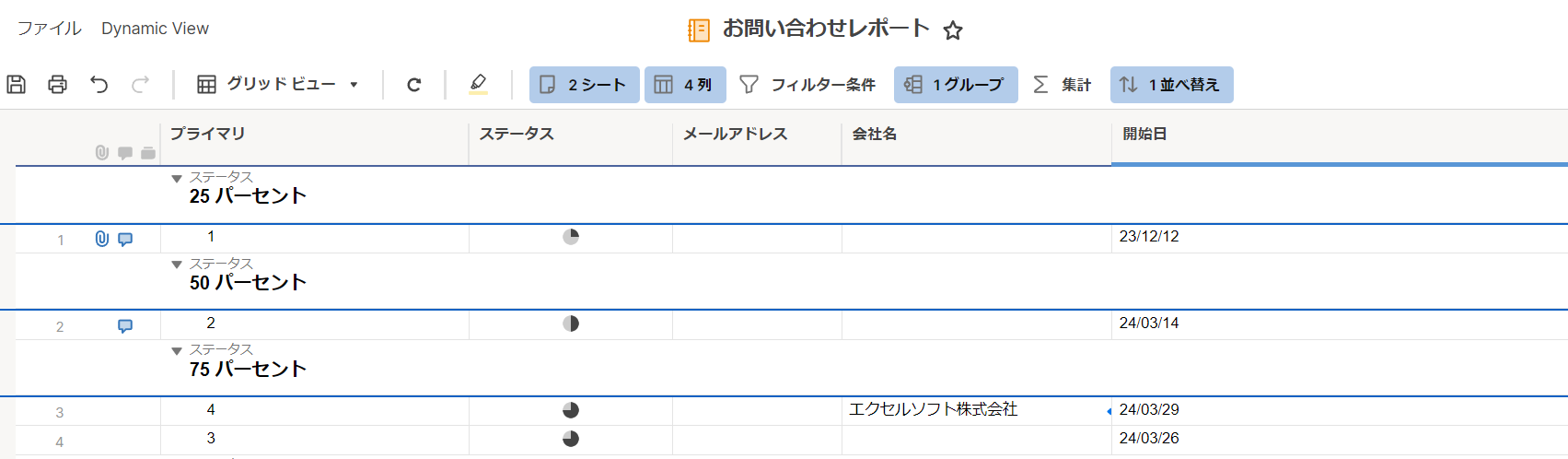Click the 75% status pie on row 3

[571, 410]
